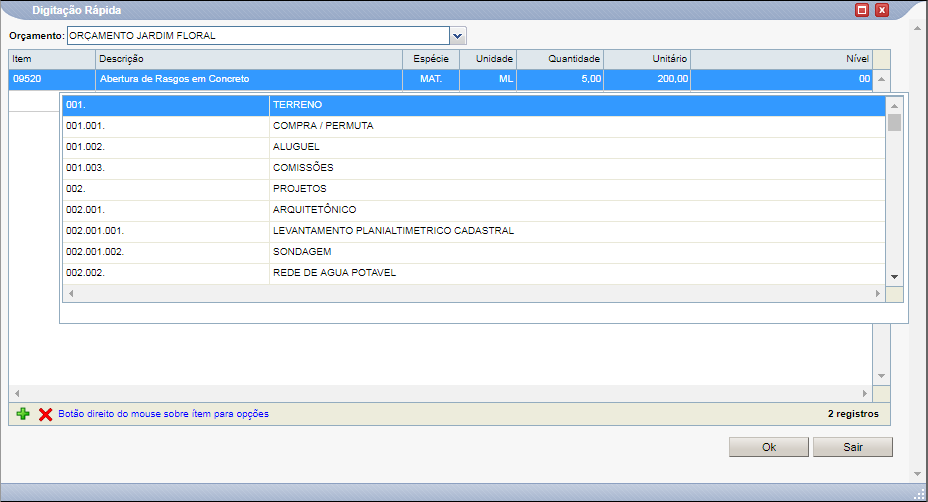Click the Sair button
The image size is (928, 502).
pyautogui.click(x=853, y=447)
